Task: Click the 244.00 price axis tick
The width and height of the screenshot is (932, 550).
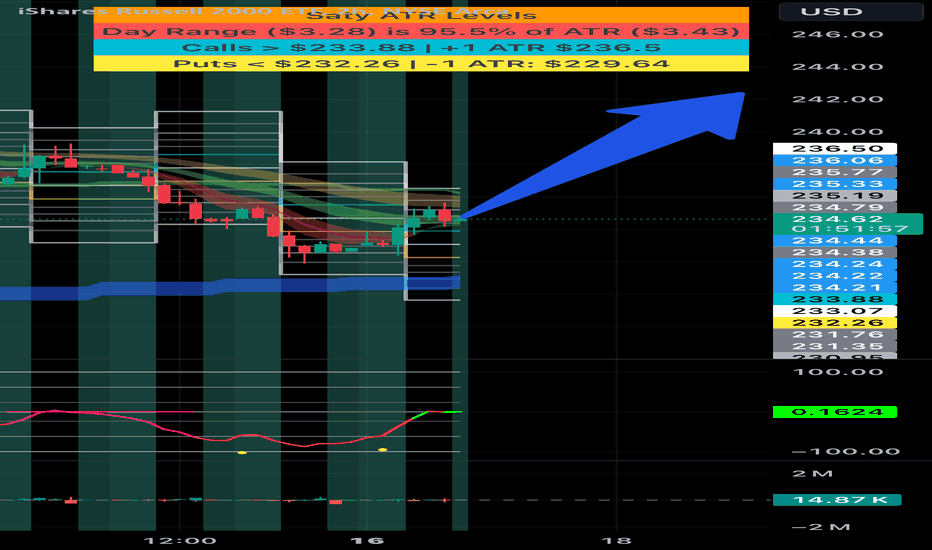Action: pos(837,67)
